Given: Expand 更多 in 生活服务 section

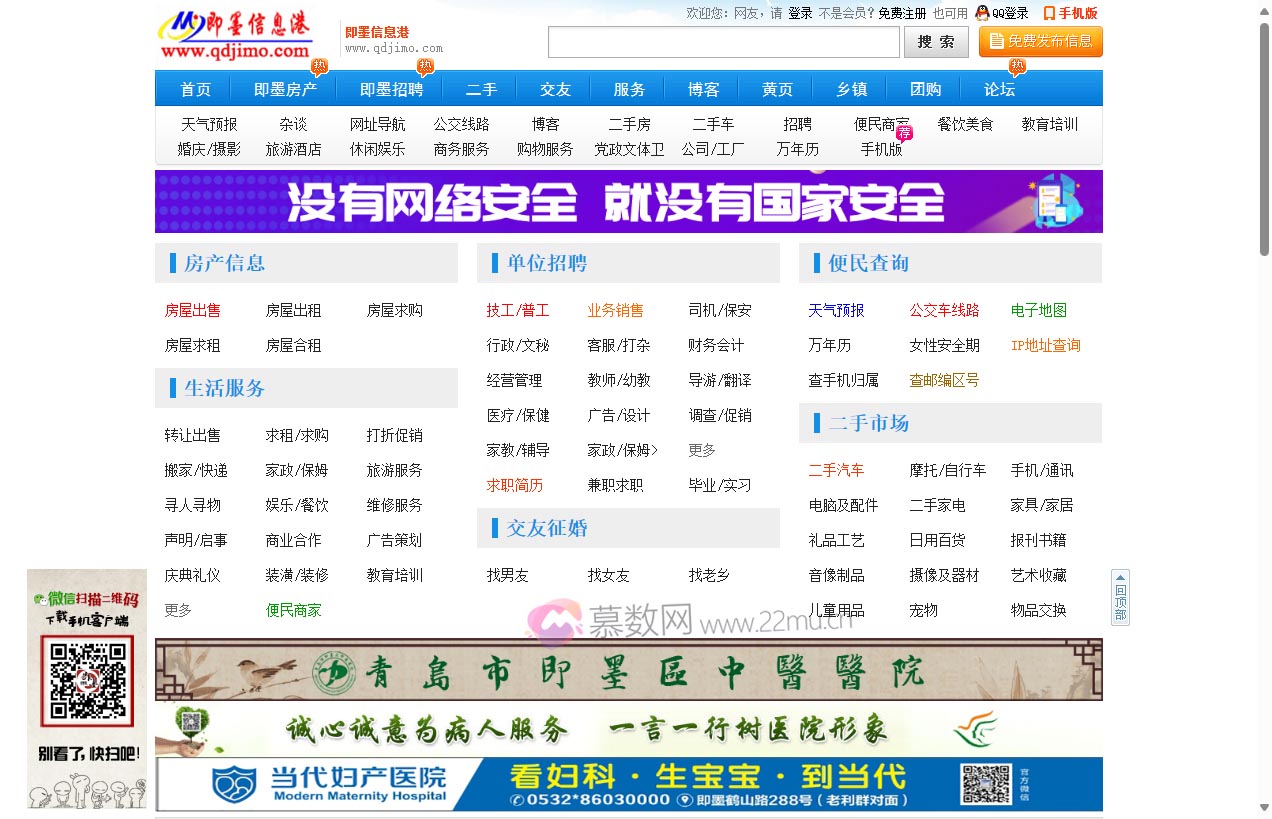Looking at the screenshot, I should [177, 609].
